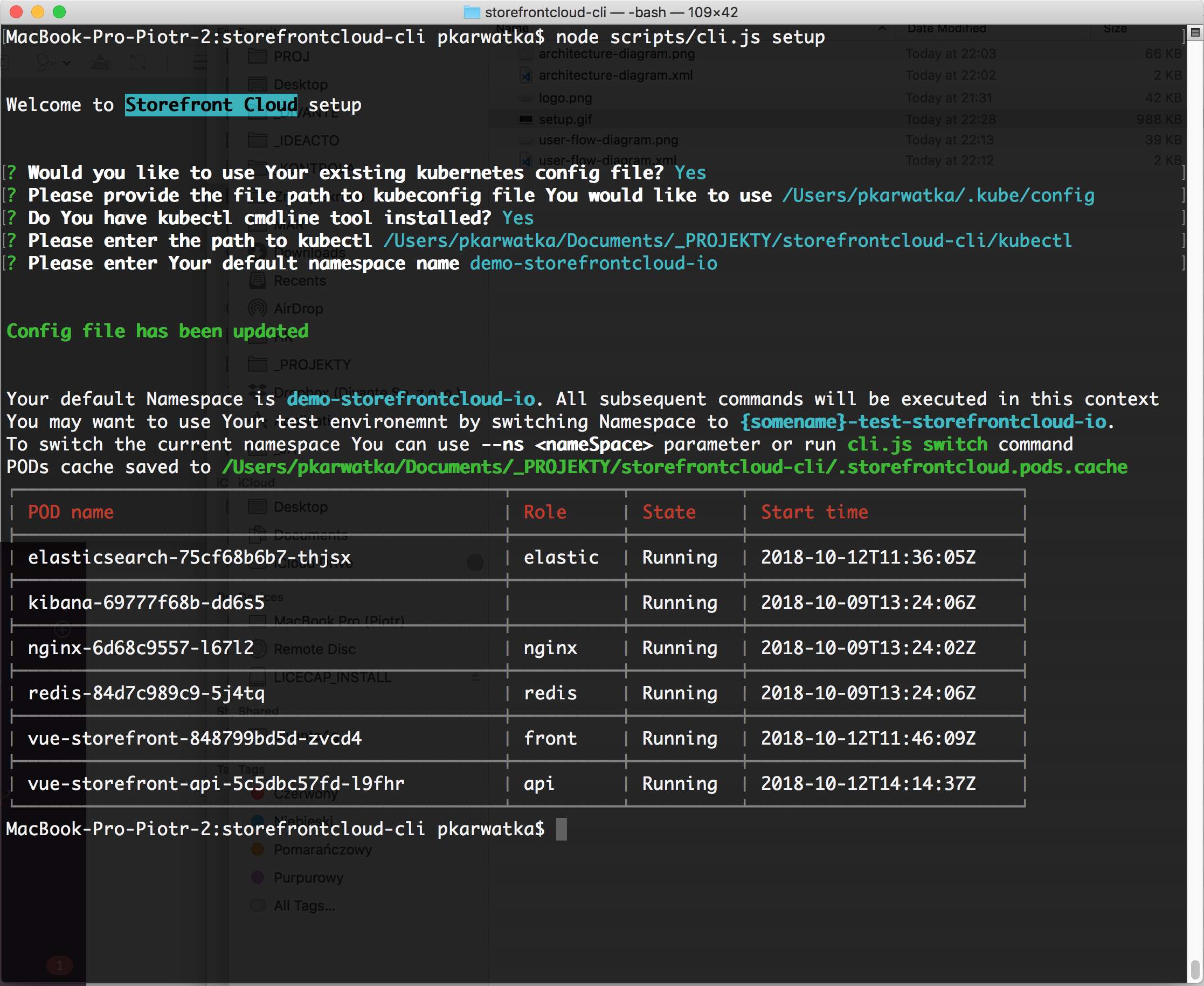Click the split pane icon in terminal
Screen dimensions: 1204x986
click(x=1195, y=33)
